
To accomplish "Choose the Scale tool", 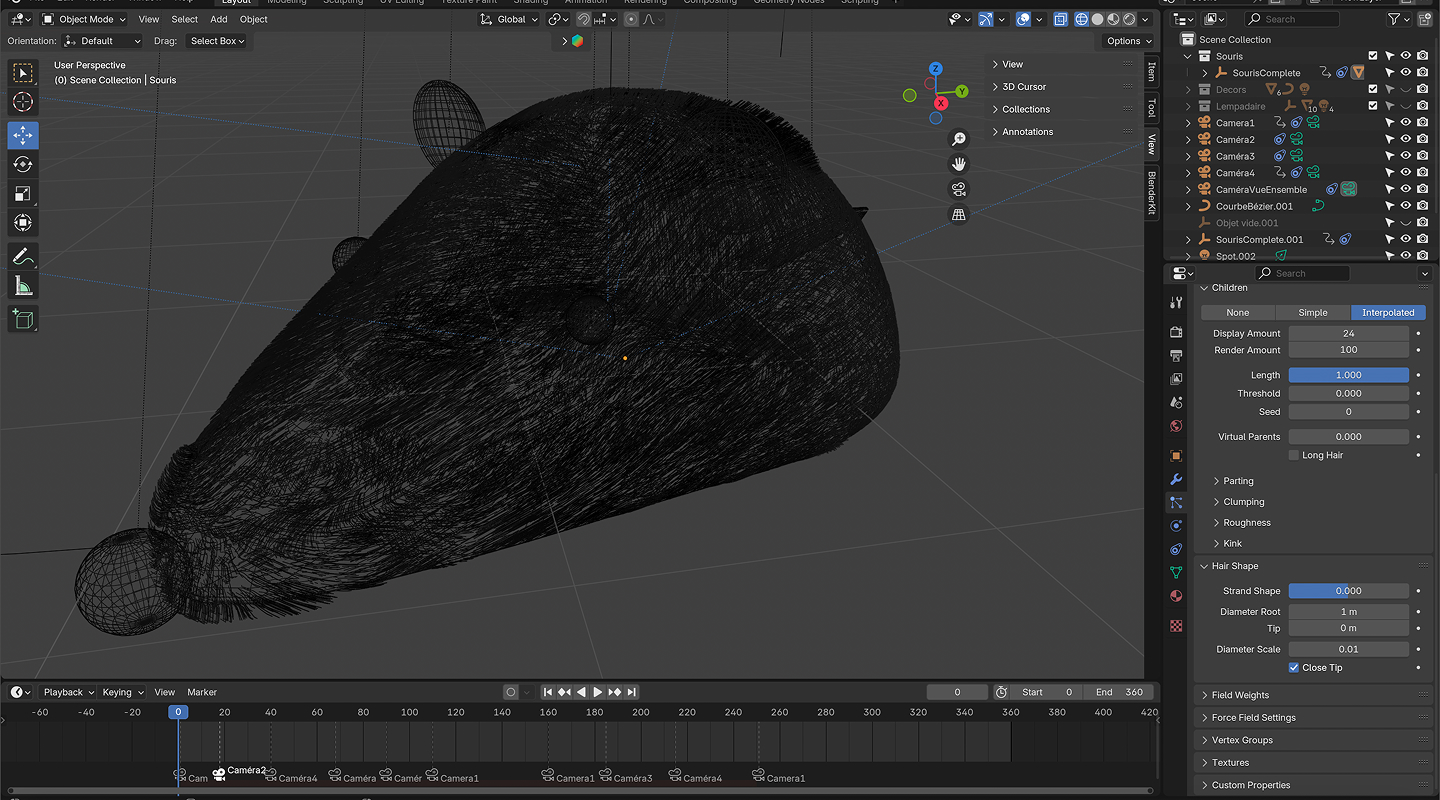I will [x=23, y=193].
